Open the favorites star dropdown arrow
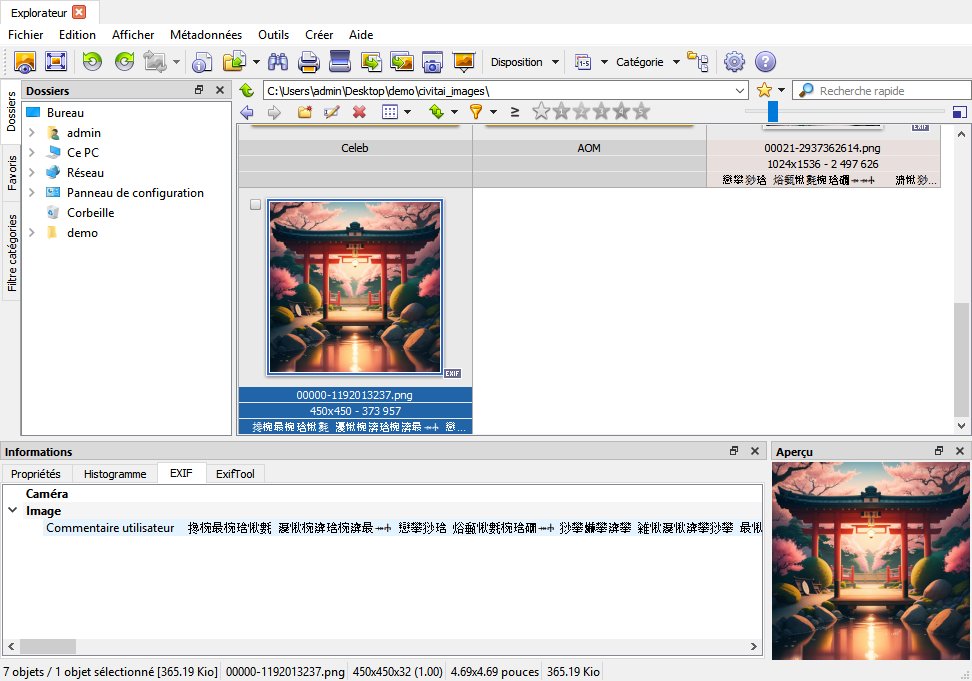This screenshot has width=972, height=681. [781, 90]
